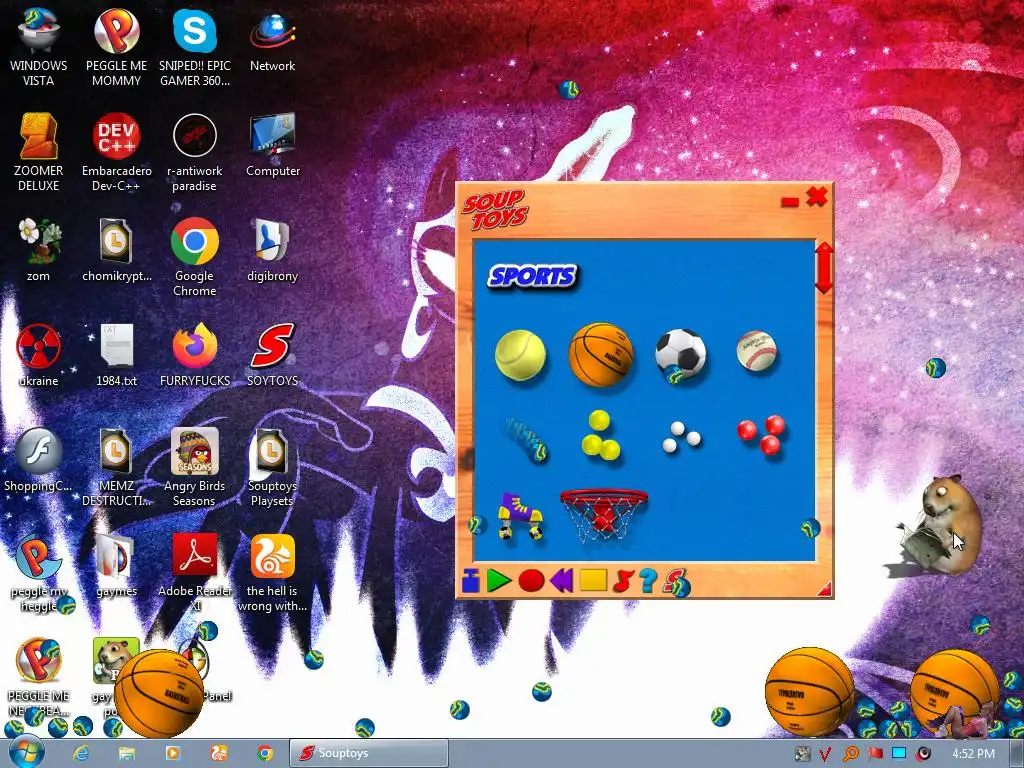Viewport: 1024px width, 768px height.
Task: Select the 1984.txt file icon
Action: point(116,355)
